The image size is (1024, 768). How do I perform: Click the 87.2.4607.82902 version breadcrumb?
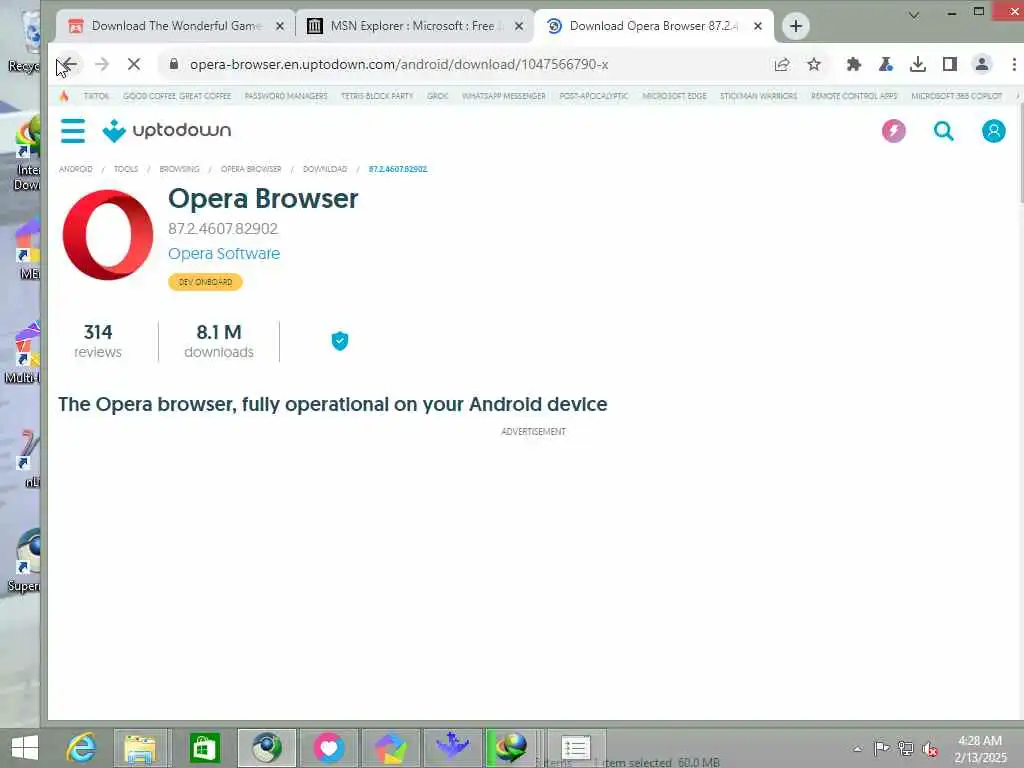point(398,169)
